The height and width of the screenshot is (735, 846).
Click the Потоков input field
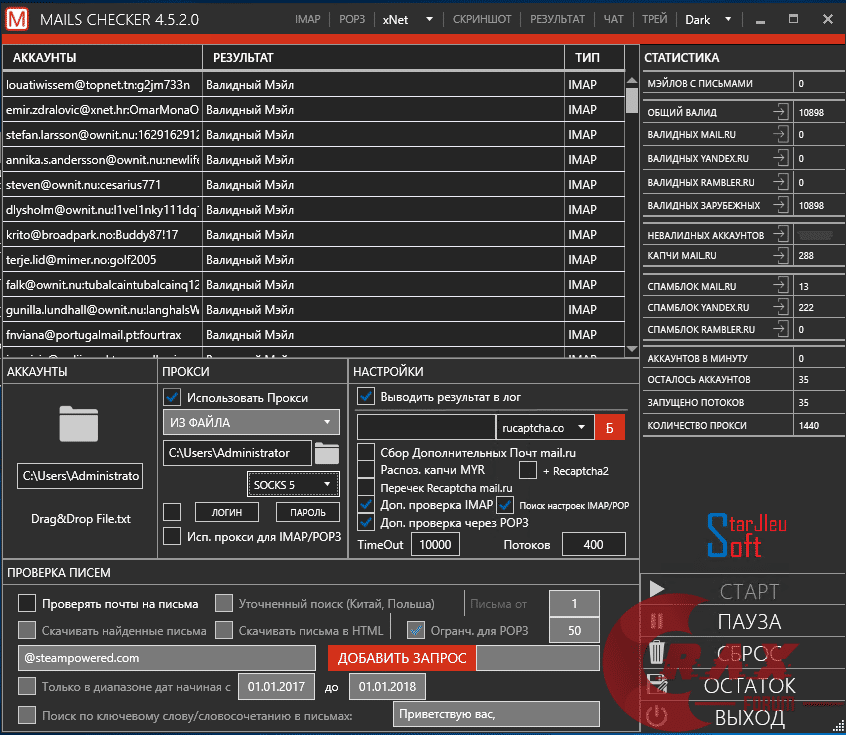coord(594,543)
